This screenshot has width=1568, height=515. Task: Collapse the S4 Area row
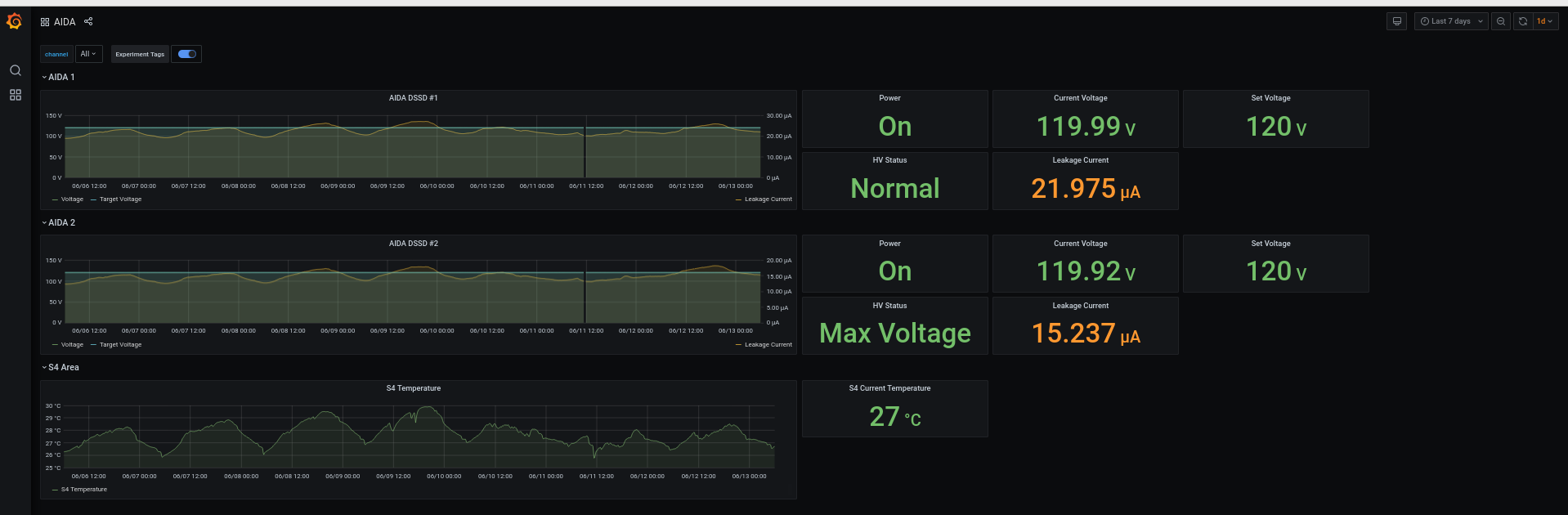[x=60, y=367]
